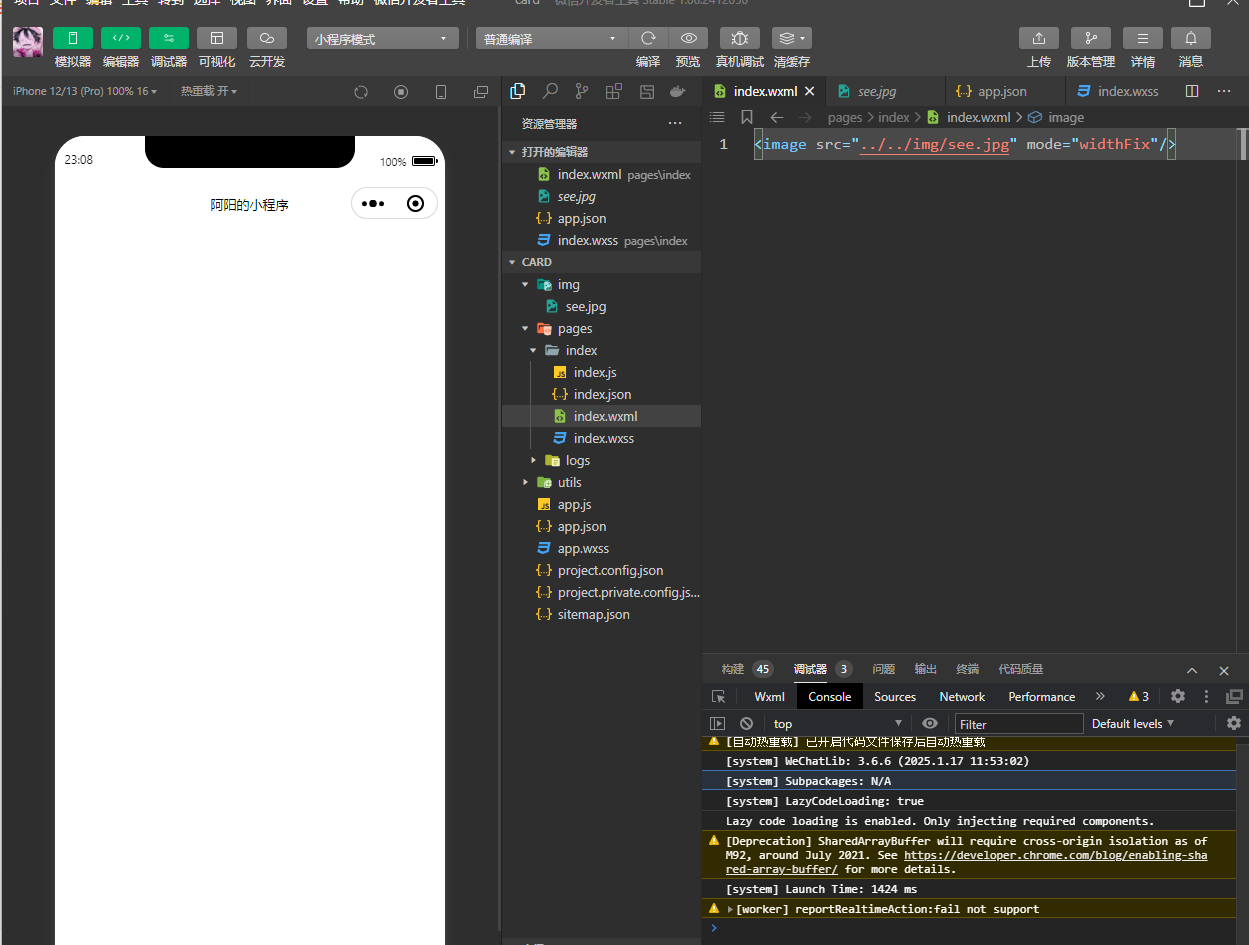Viewport: 1249px width, 945px height.
Task: Open devtools settings gear icon
Action: (1178, 697)
